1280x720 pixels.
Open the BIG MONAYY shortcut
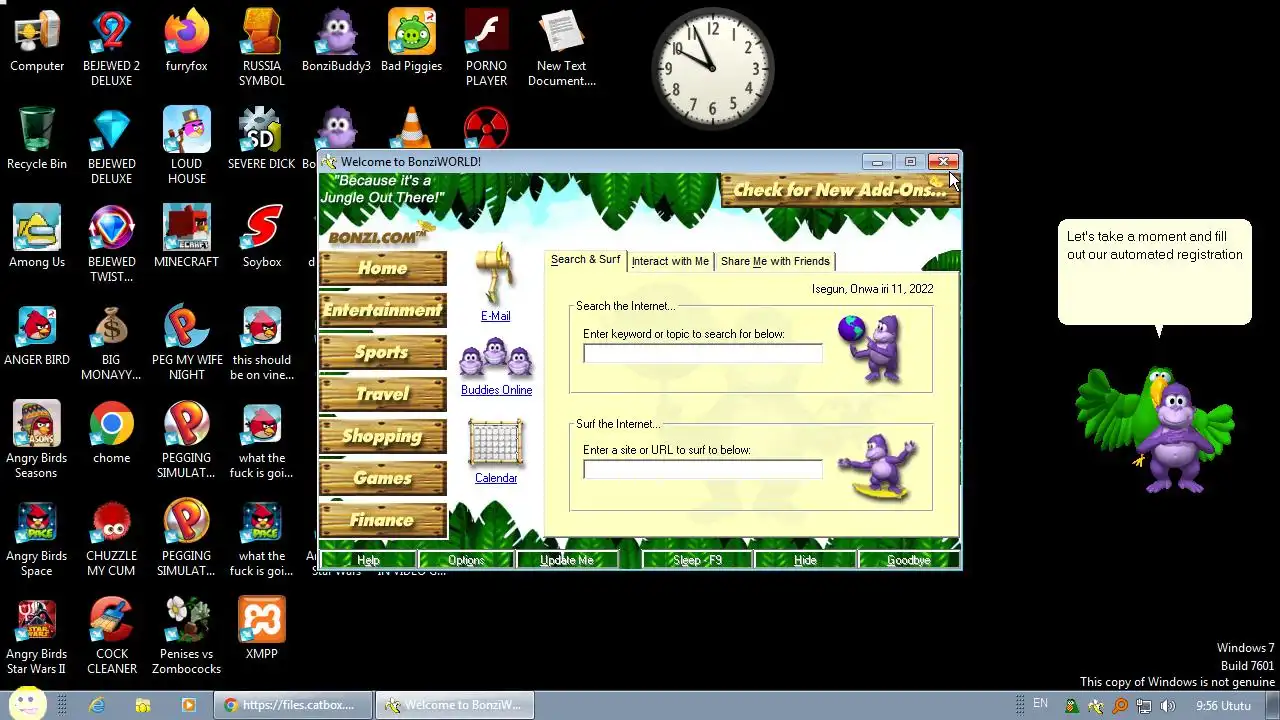pyautogui.click(x=111, y=342)
